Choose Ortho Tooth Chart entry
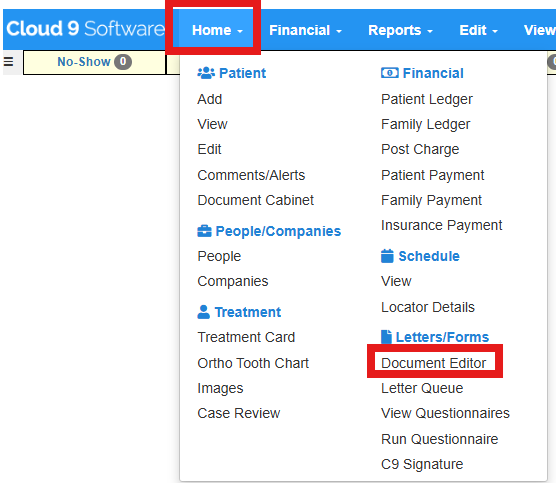This screenshot has height=483, width=556. 253,363
